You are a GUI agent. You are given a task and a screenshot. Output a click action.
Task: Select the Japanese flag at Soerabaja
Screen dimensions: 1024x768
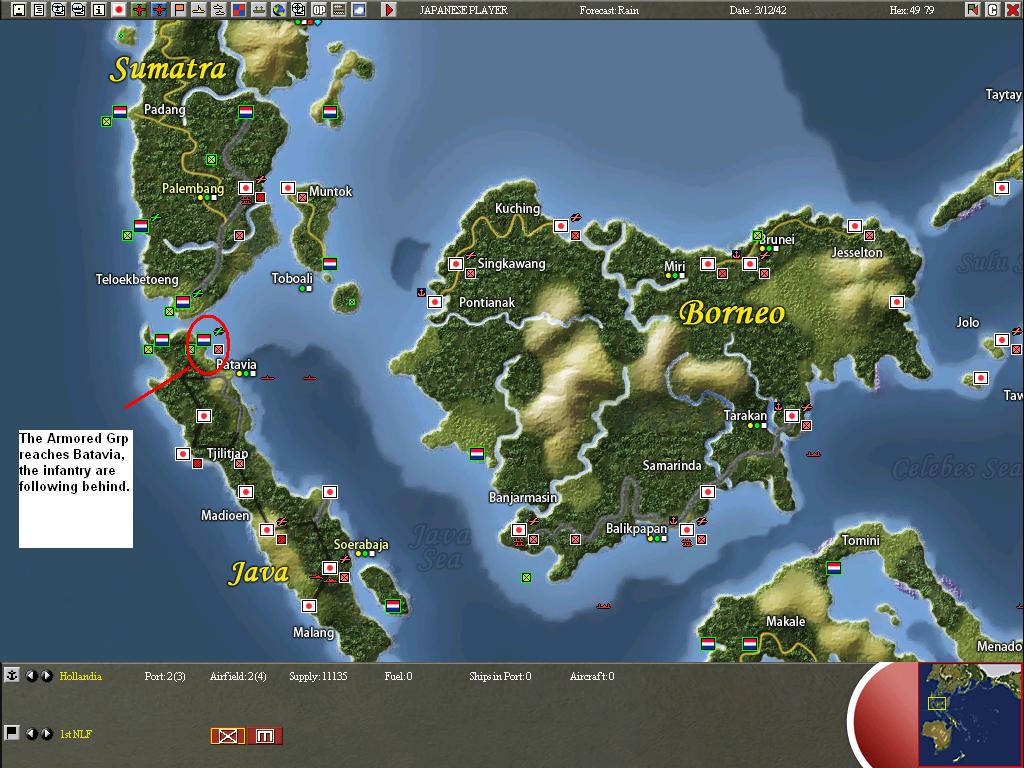[x=330, y=568]
